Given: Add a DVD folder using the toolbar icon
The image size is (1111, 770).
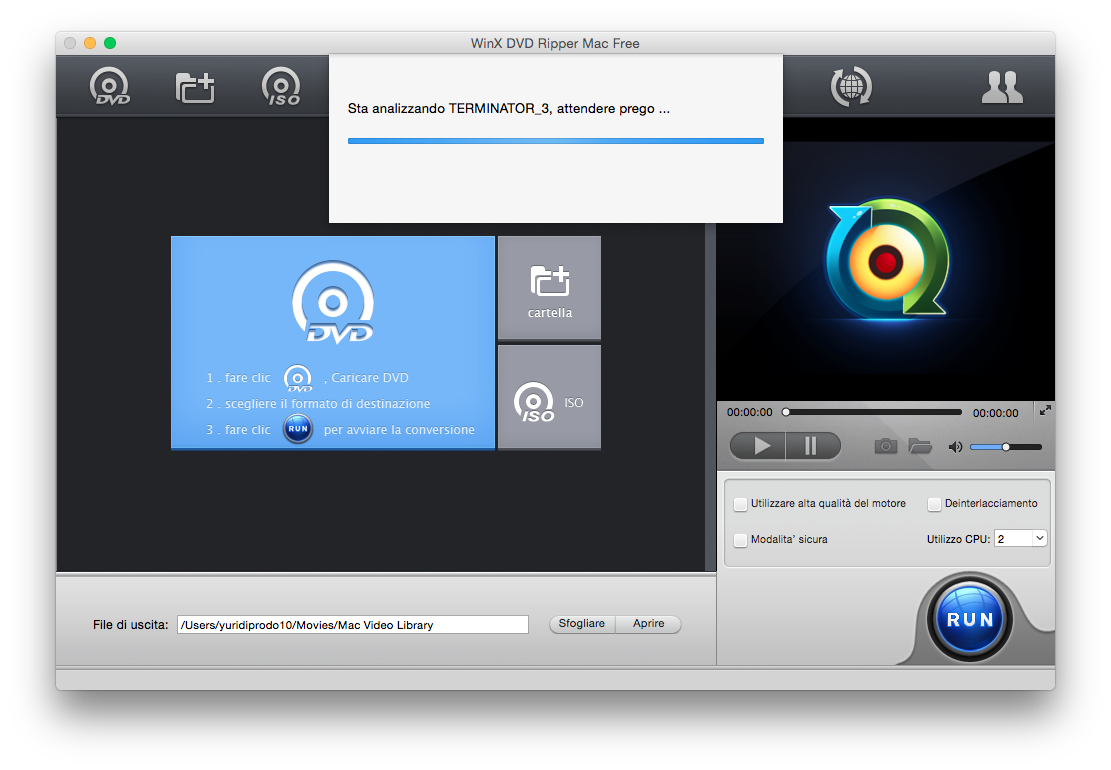Looking at the screenshot, I should pyautogui.click(x=195, y=87).
